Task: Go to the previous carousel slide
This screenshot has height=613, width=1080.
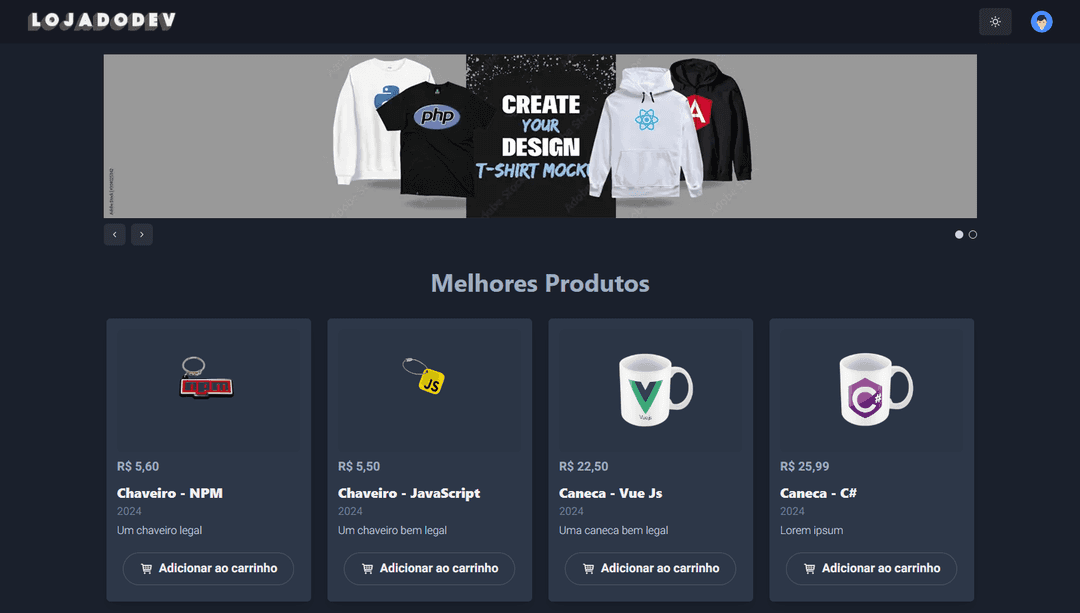Action: [114, 234]
